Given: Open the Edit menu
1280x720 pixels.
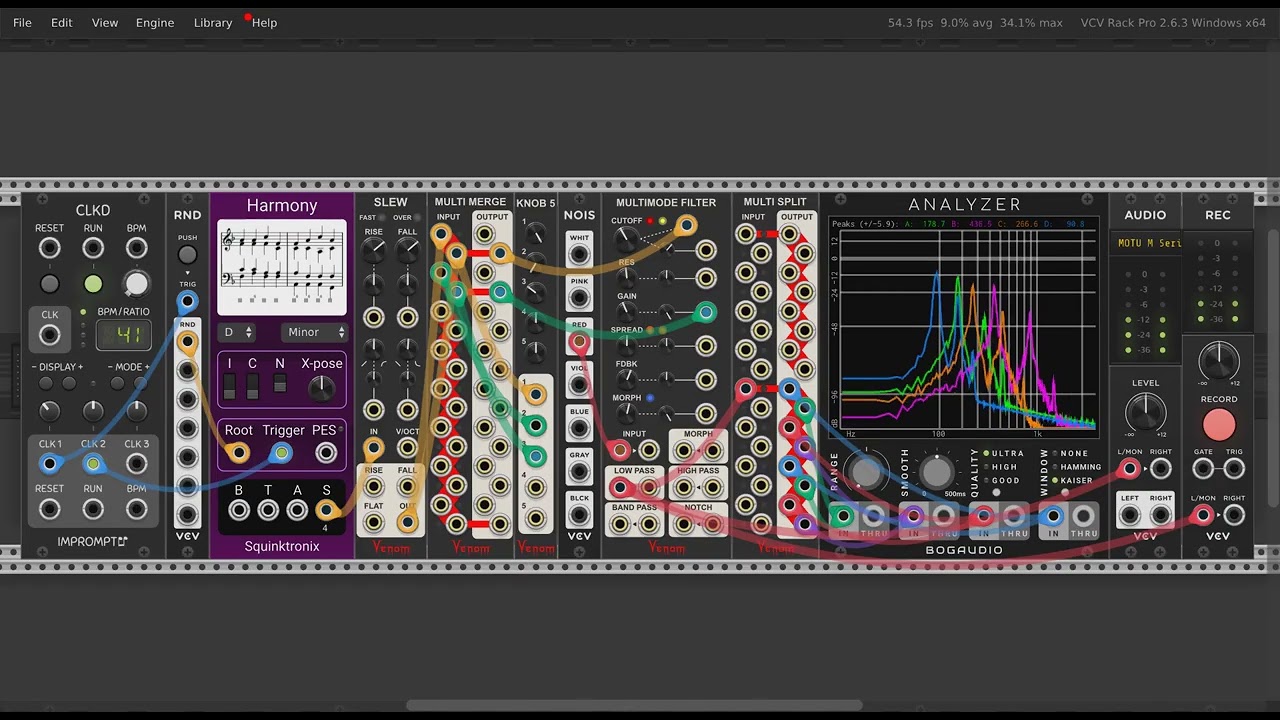Looking at the screenshot, I should [x=62, y=22].
